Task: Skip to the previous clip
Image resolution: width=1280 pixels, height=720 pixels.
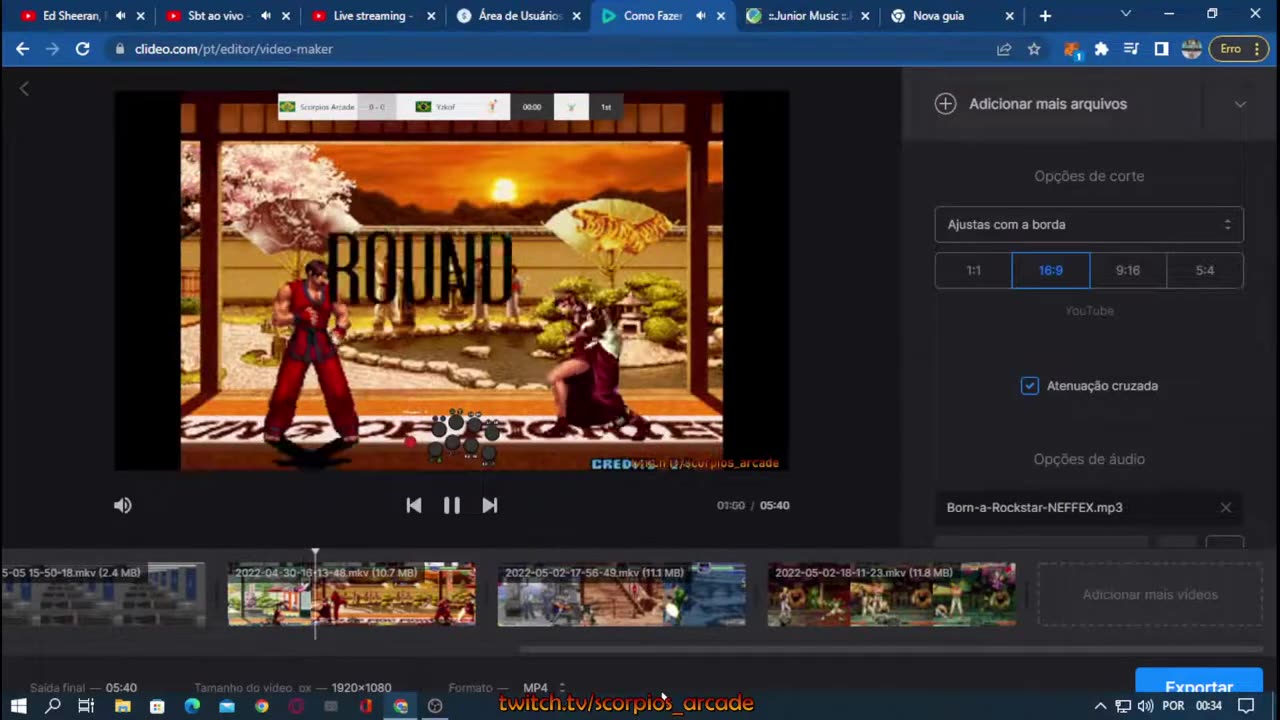Action: coord(414,505)
